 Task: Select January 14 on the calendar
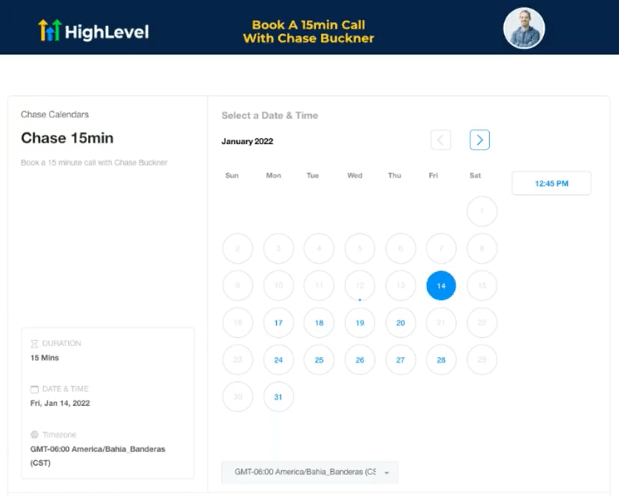pos(441,285)
